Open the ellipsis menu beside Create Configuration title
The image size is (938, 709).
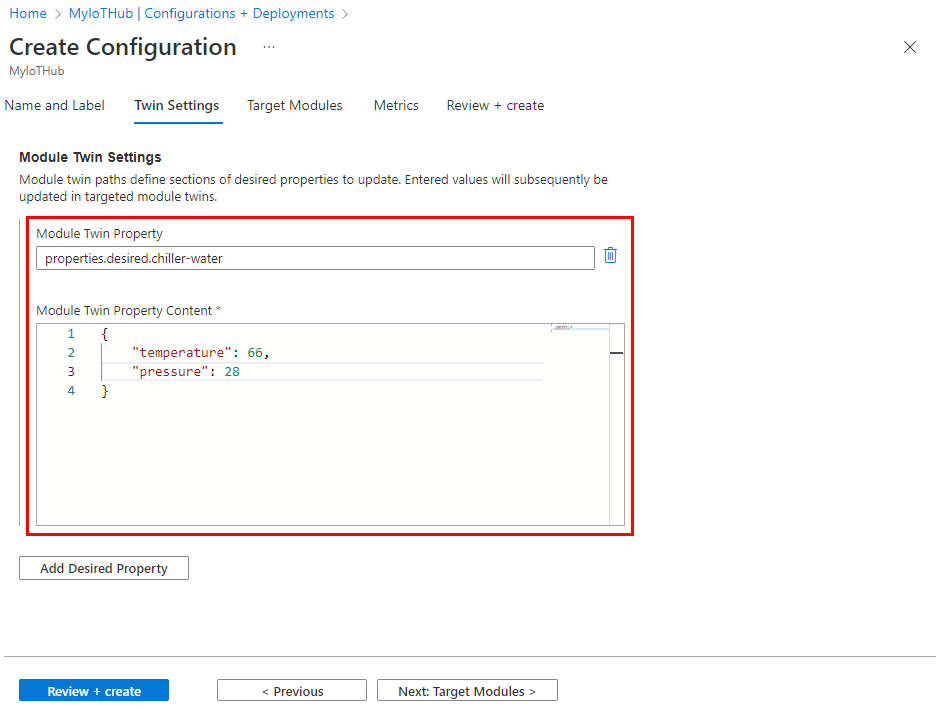[x=267, y=47]
